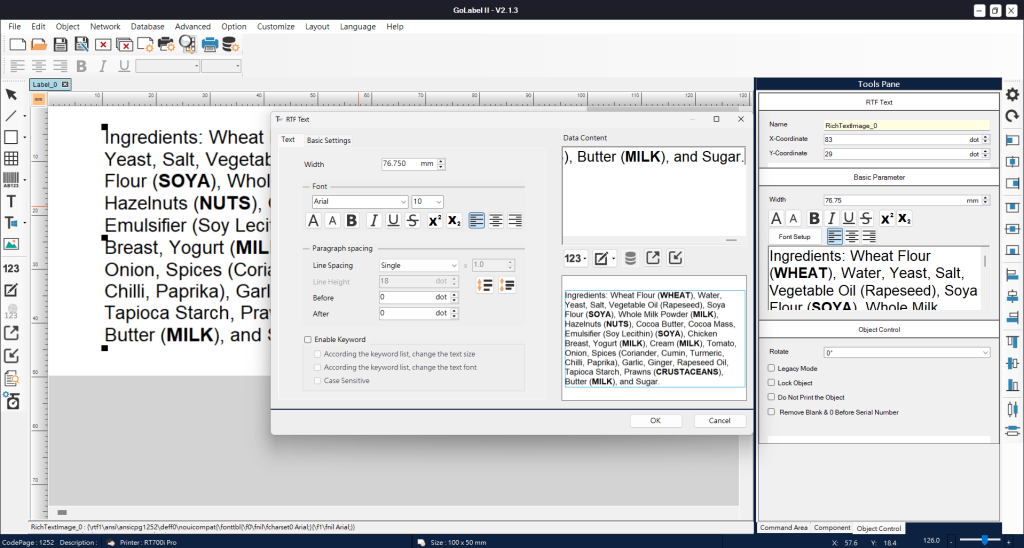
Task: Expand the Line Spacing dropdown
Action: pyautogui.click(x=418, y=265)
